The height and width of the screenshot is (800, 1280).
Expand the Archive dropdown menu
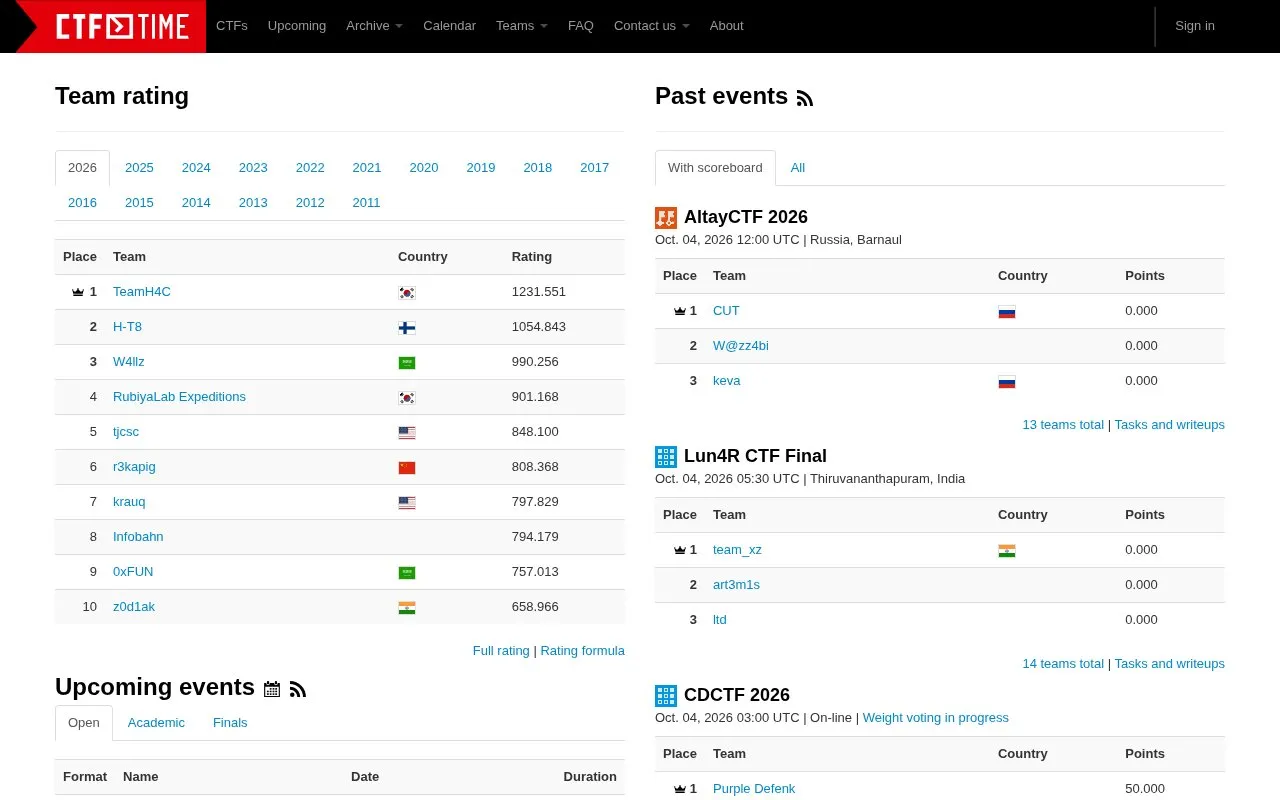point(374,26)
